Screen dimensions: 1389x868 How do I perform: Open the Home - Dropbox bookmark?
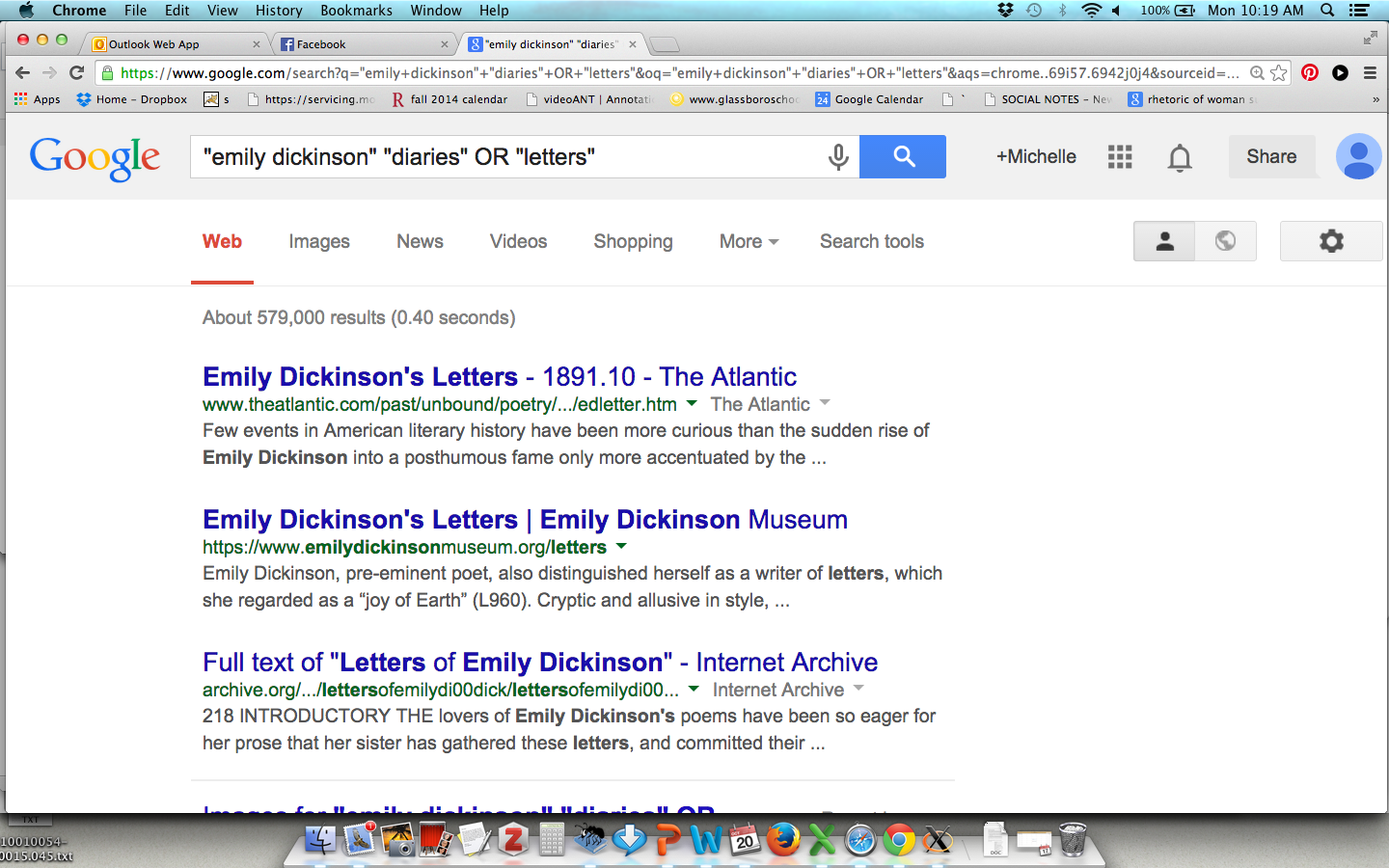click(132, 99)
